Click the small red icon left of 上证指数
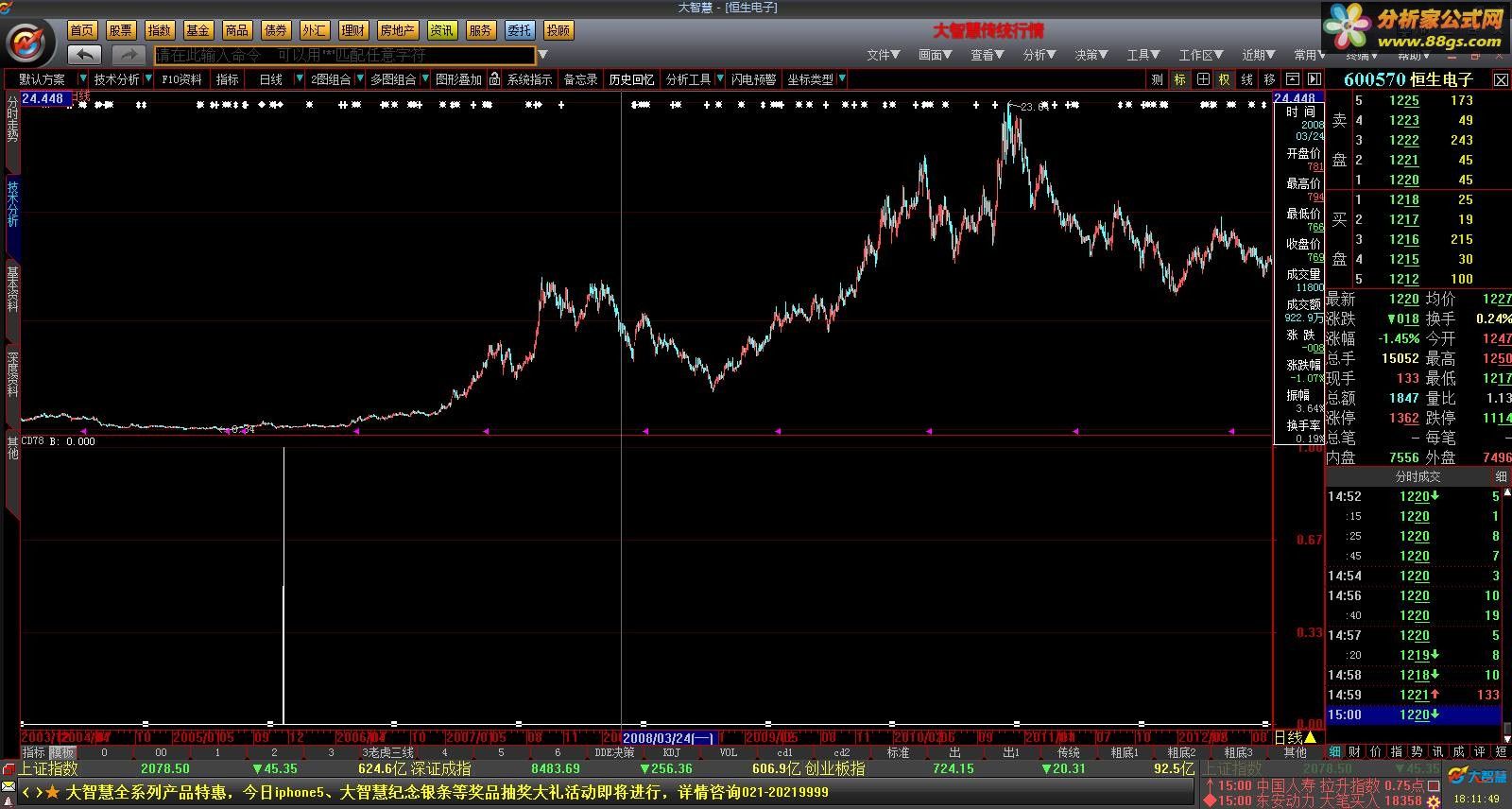Screen dimensions: 1512x809 pyautogui.click(x=9, y=768)
